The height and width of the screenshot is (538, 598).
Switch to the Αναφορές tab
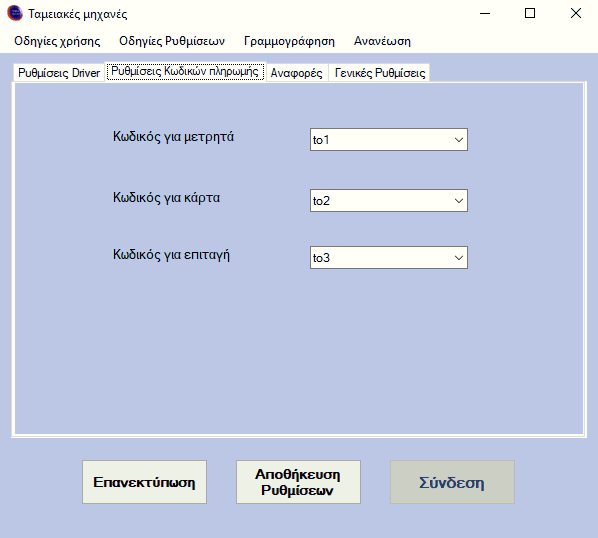click(297, 72)
